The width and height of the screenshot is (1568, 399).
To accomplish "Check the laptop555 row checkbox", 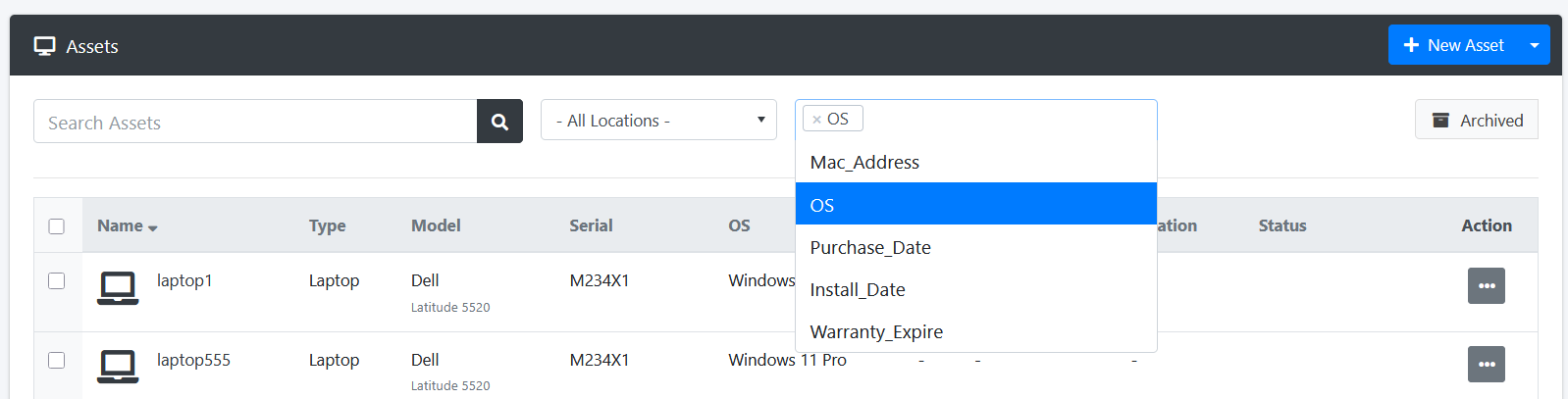I will 57,361.
